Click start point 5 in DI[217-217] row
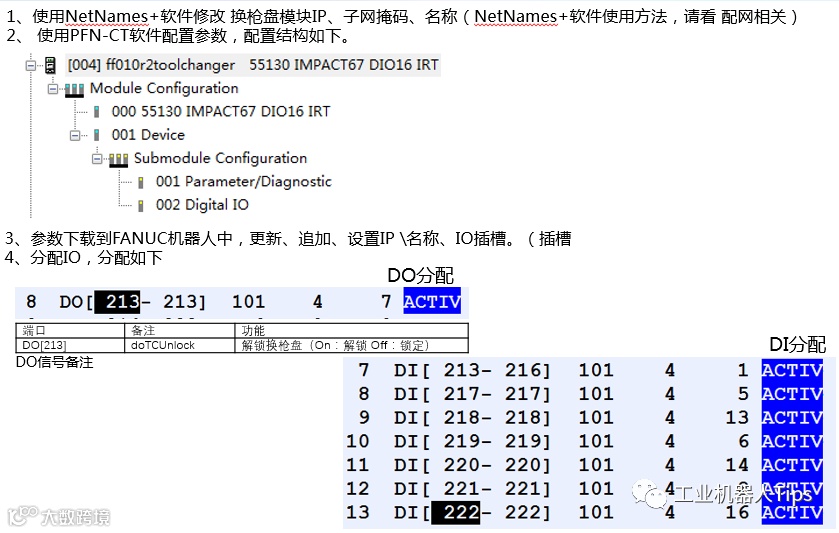Image resolution: width=839 pixels, height=533 pixels. [743, 394]
